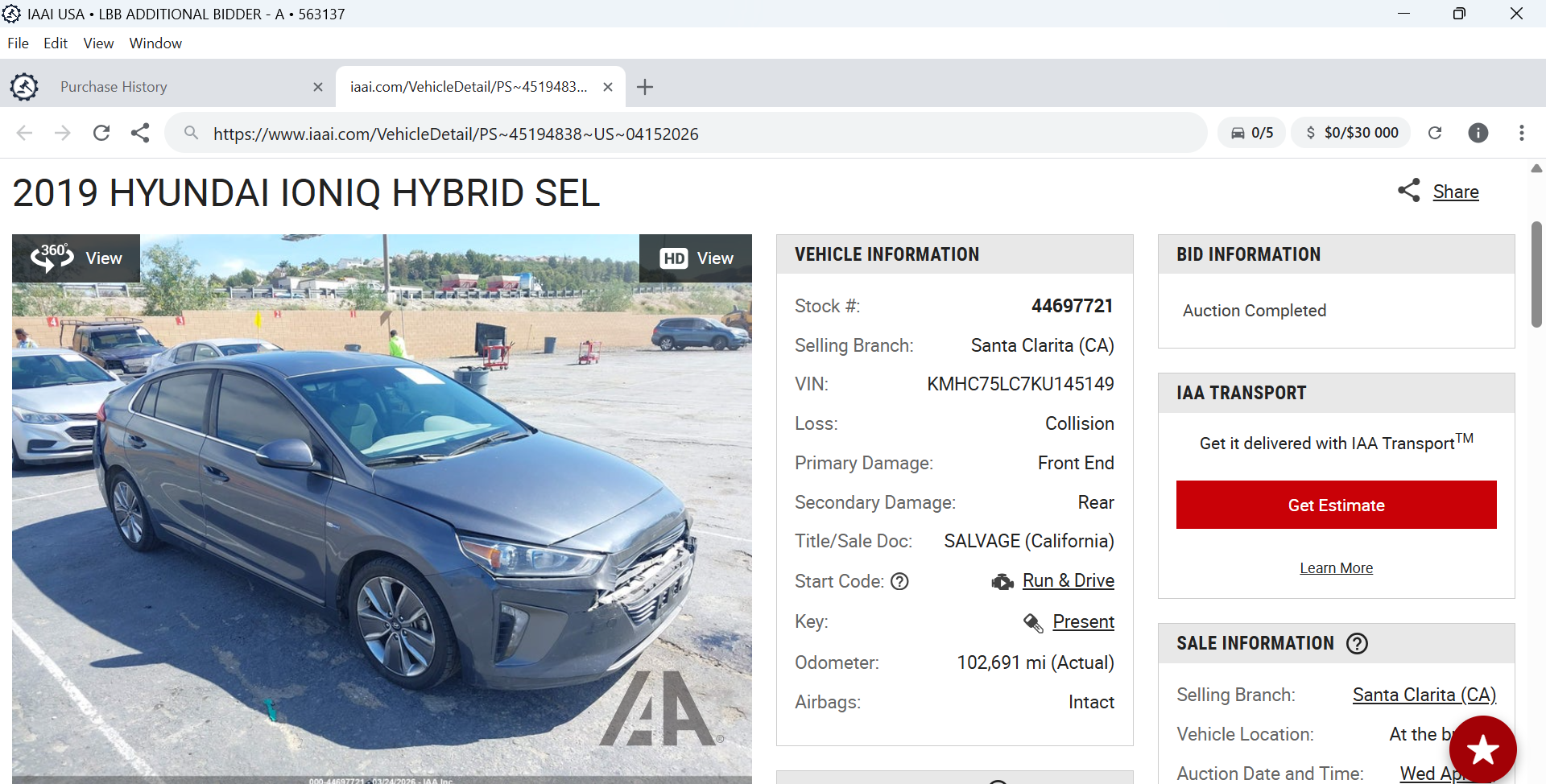This screenshot has height=784, width=1546.
Task: Click the share icon in address toolbar
Action: (x=140, y=133)
